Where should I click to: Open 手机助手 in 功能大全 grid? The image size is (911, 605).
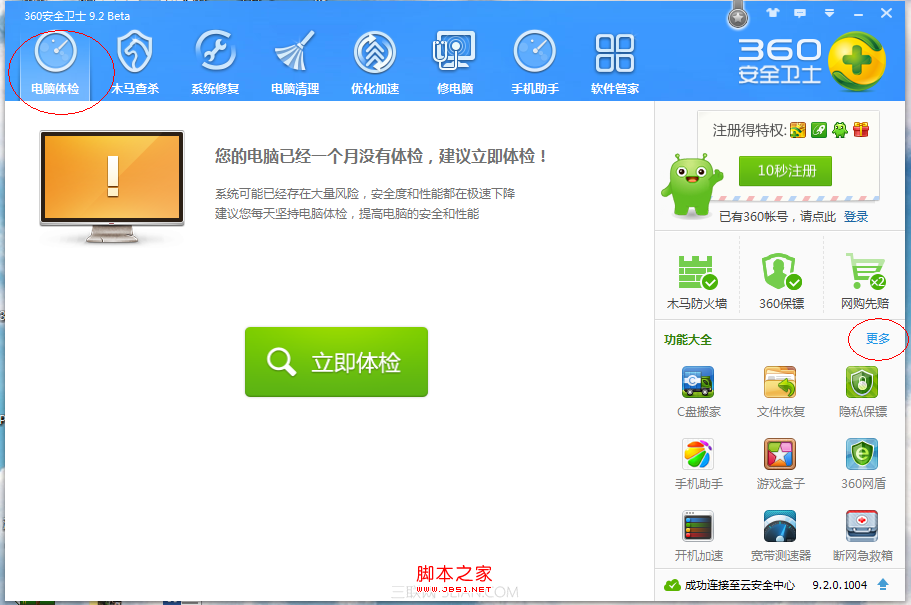698,464
